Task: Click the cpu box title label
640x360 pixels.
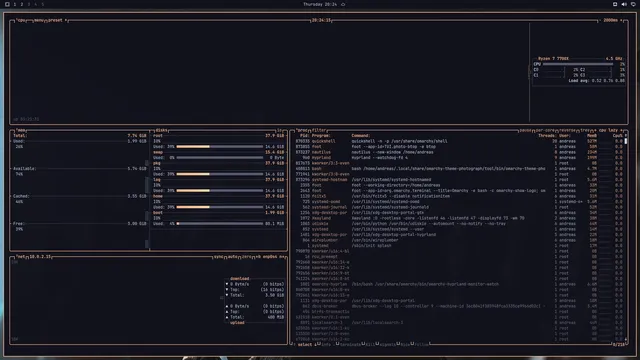Action: click(21, 20)
